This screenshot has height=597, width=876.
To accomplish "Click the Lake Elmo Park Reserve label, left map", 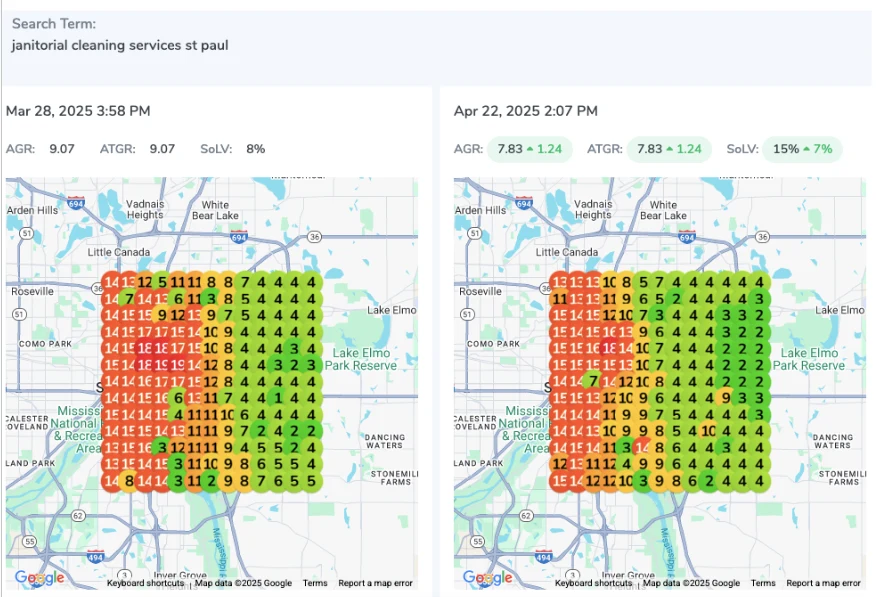I will (363, 359).
